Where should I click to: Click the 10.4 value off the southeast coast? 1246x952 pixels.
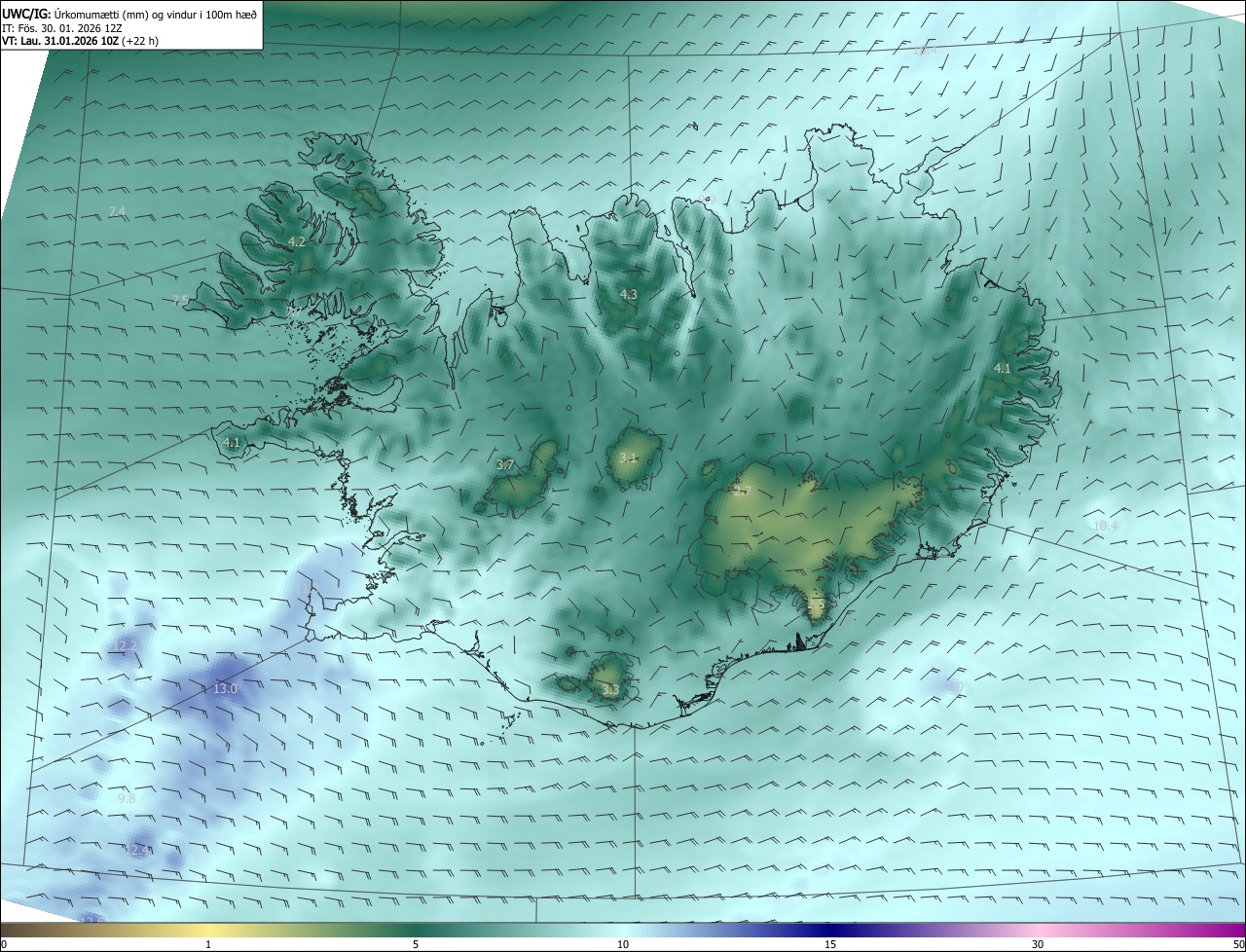1106,526
